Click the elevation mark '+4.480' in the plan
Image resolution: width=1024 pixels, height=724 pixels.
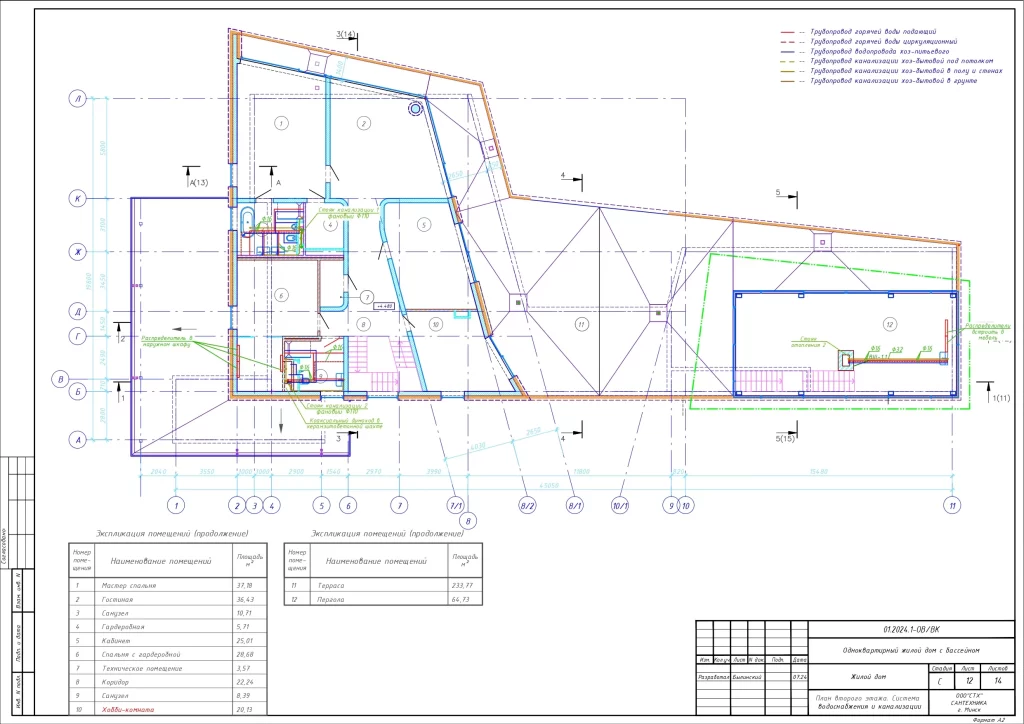coord(384,308)
